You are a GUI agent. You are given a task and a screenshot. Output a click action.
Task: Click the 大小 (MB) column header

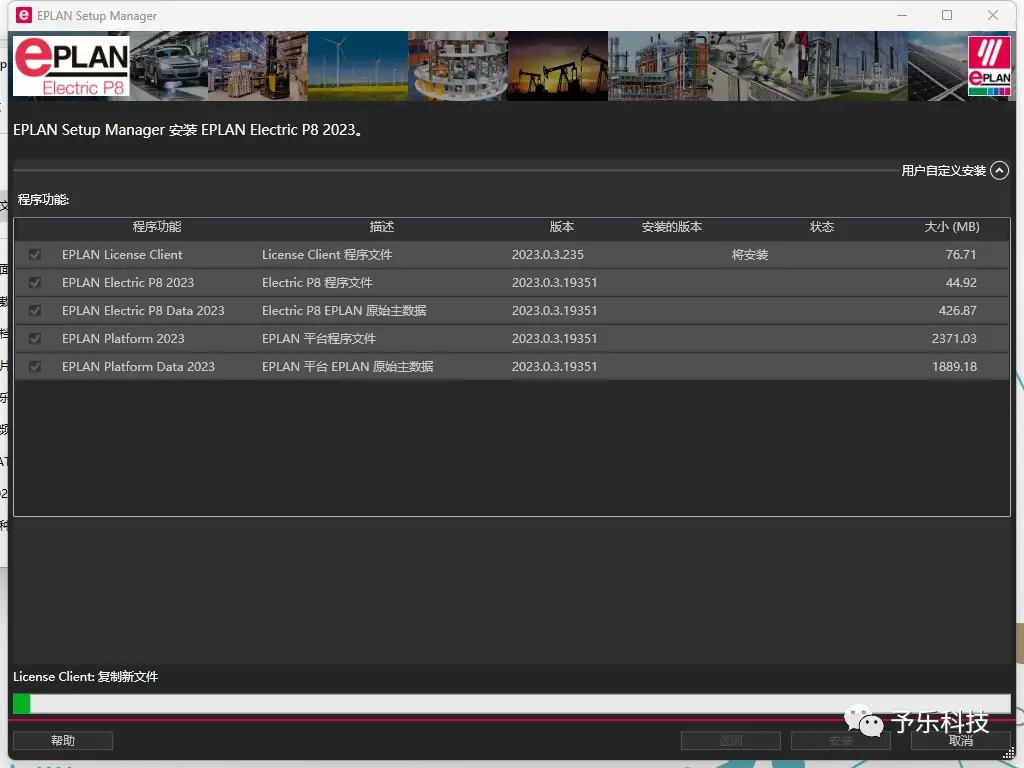(x=952, y=227)
